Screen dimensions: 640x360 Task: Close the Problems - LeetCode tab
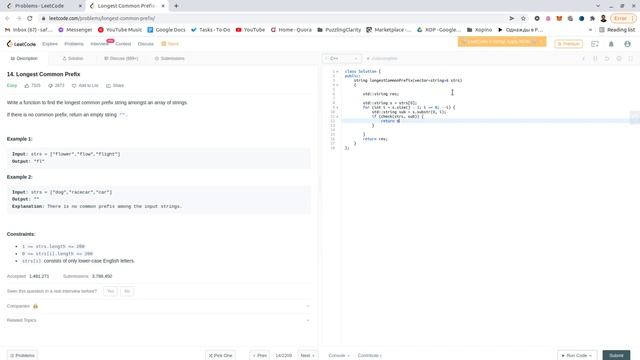coord(80,6)
